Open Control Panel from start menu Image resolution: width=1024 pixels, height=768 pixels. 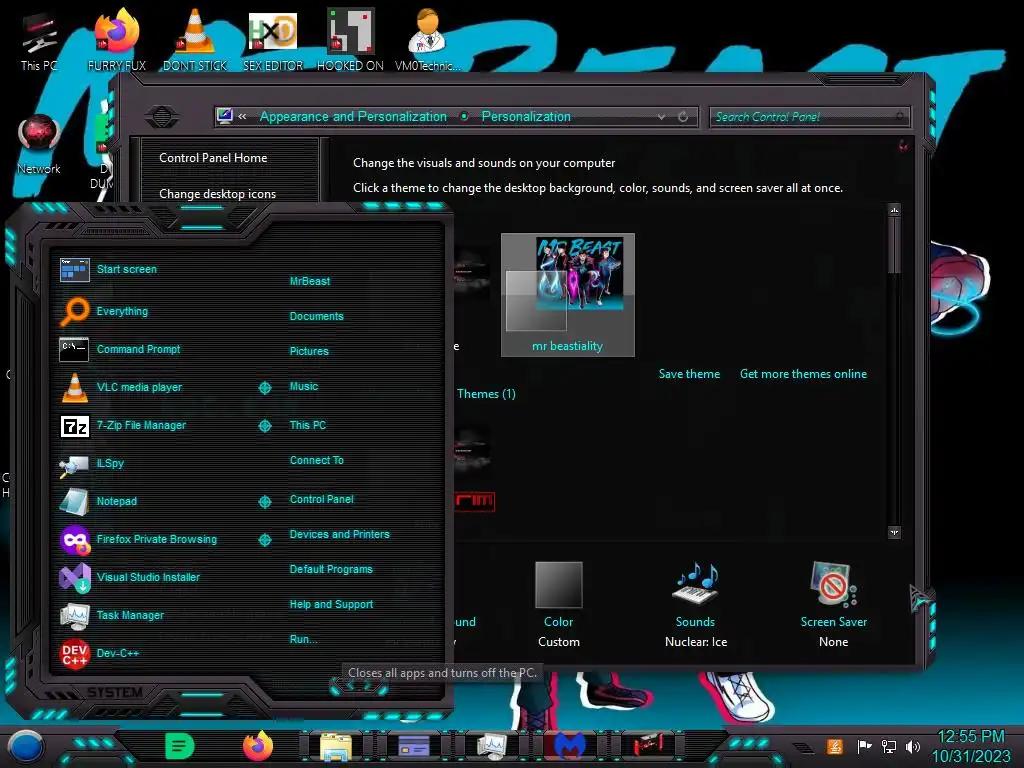pyautogui.click(x=321, y=499)
